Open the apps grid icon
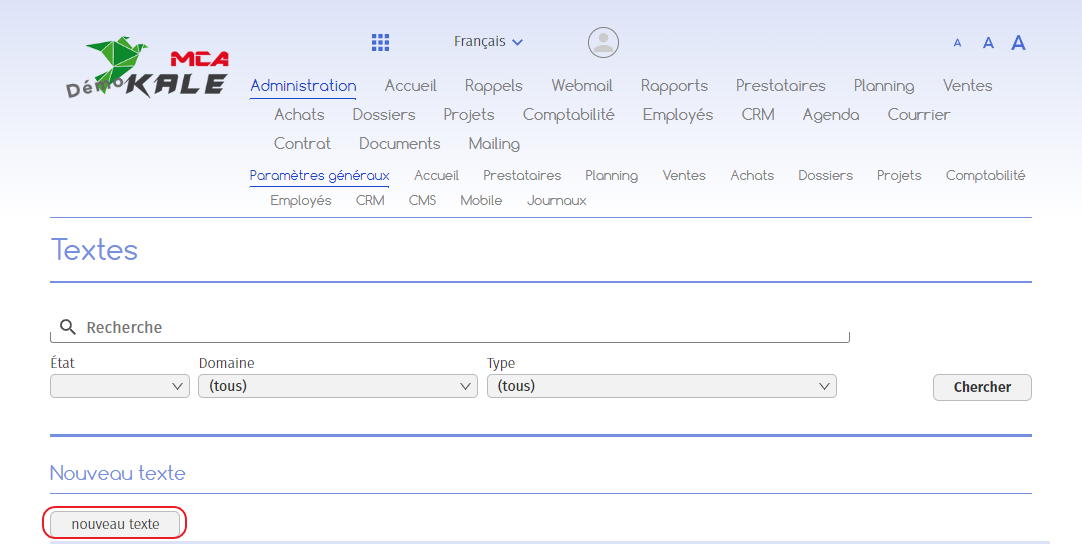Image resolution: width=1082 pixels, height=544 pixels. pyautogui.click(x=380, y=42)
